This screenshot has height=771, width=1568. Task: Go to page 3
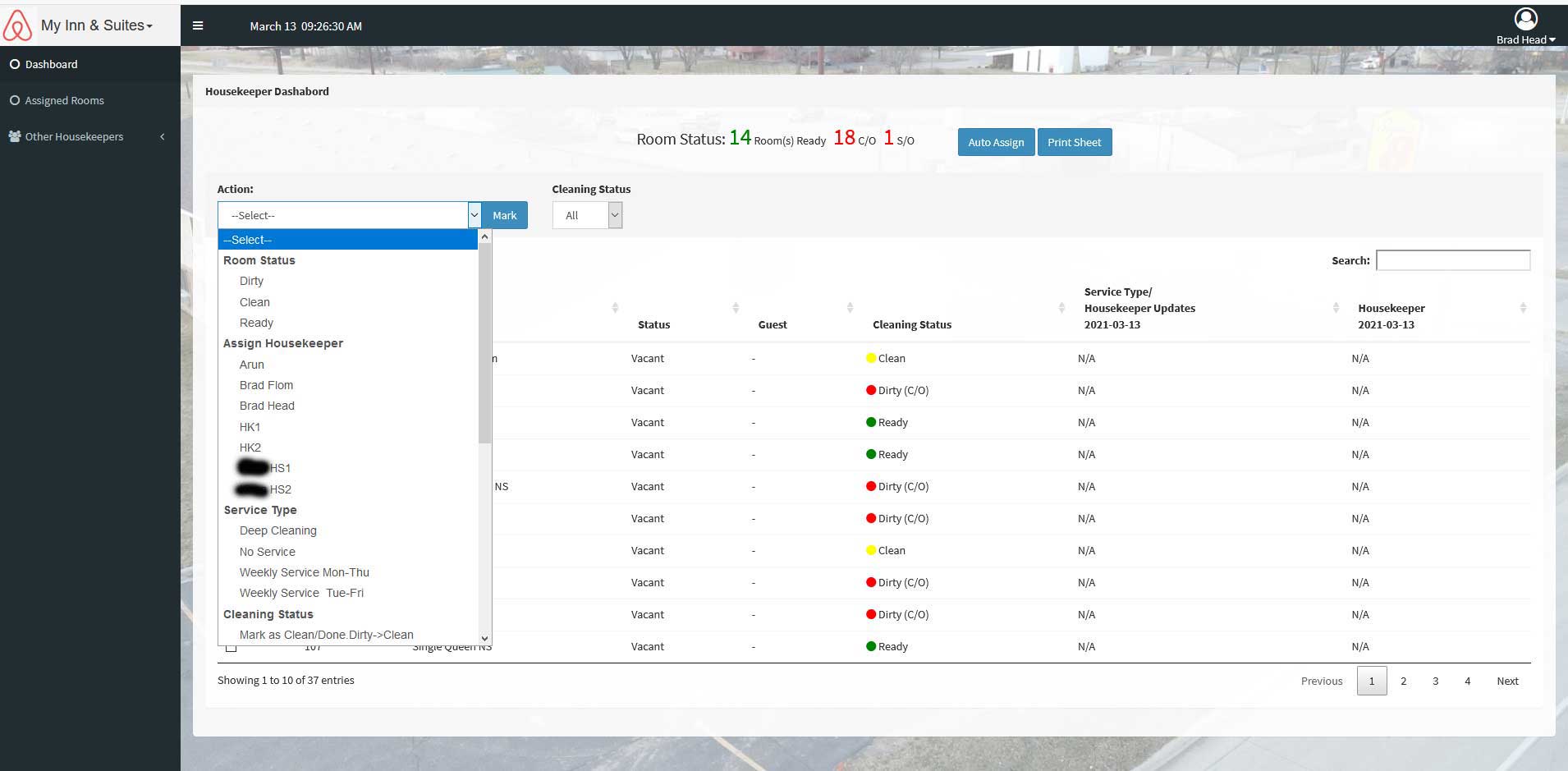click(x=1436, y=681)
